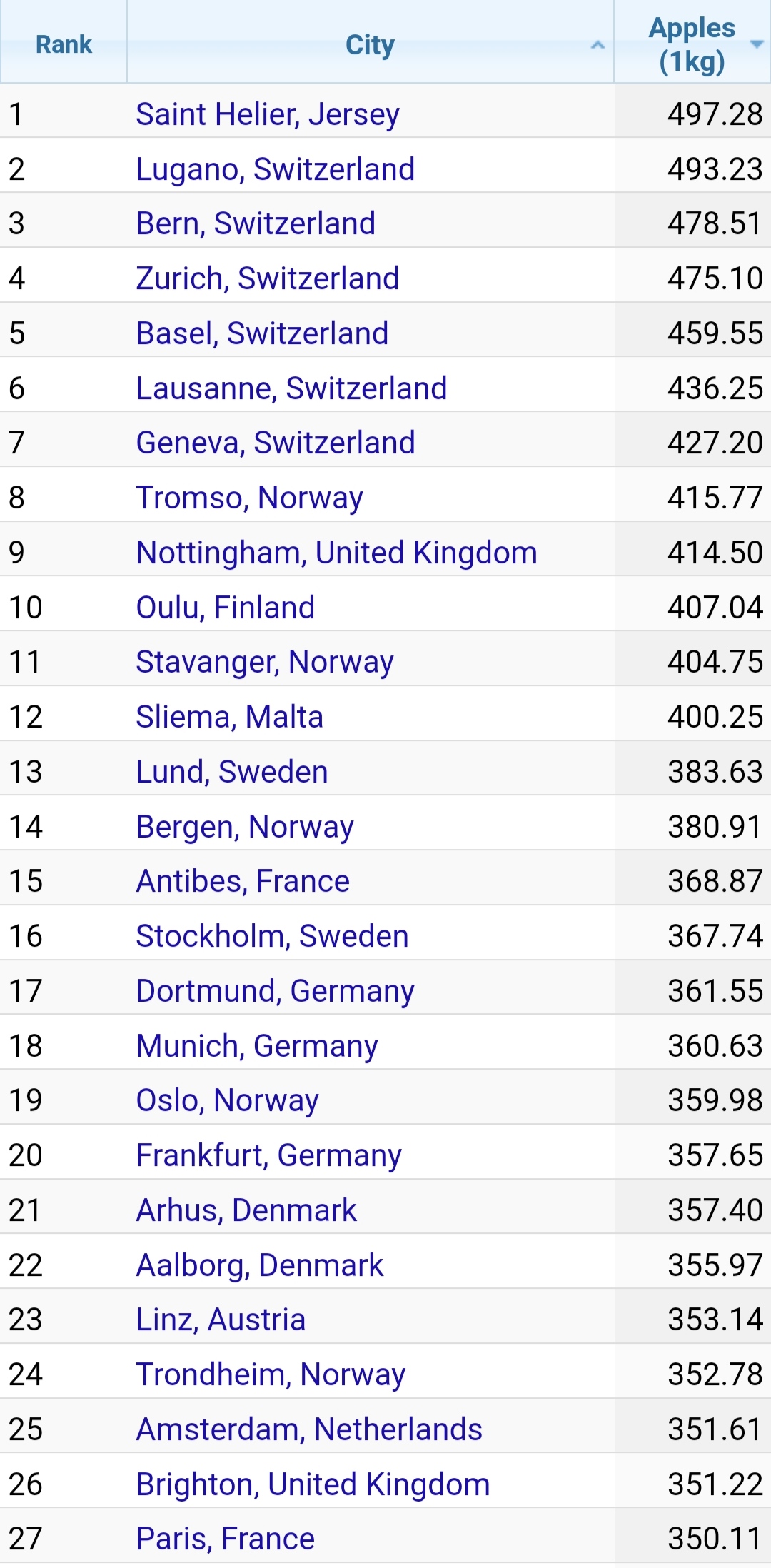Open Tromso, Norway city page
This screenshot has width=771, height=1568.
click(x=250, y=498)
